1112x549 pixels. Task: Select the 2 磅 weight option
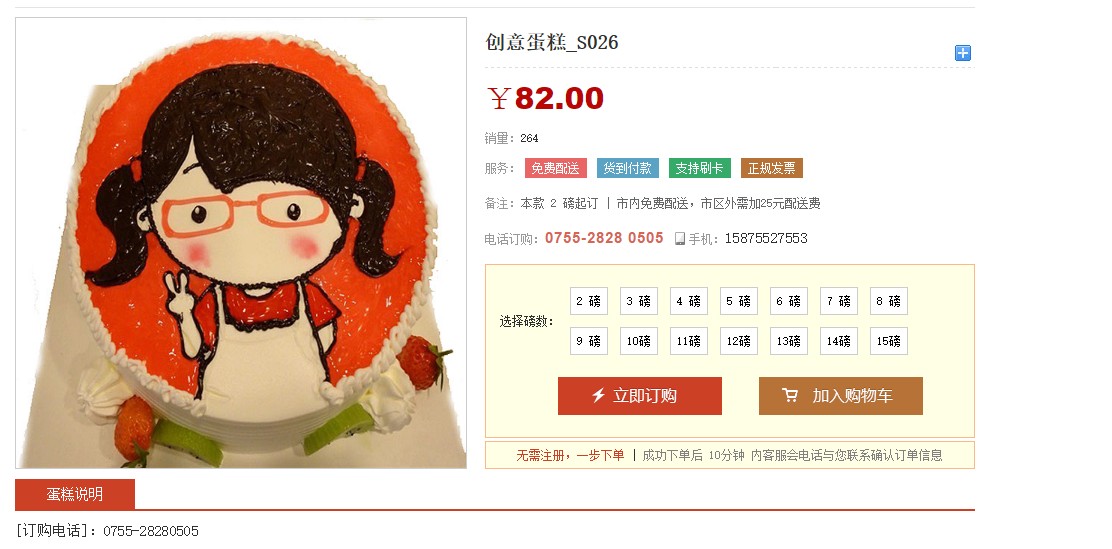589,301
